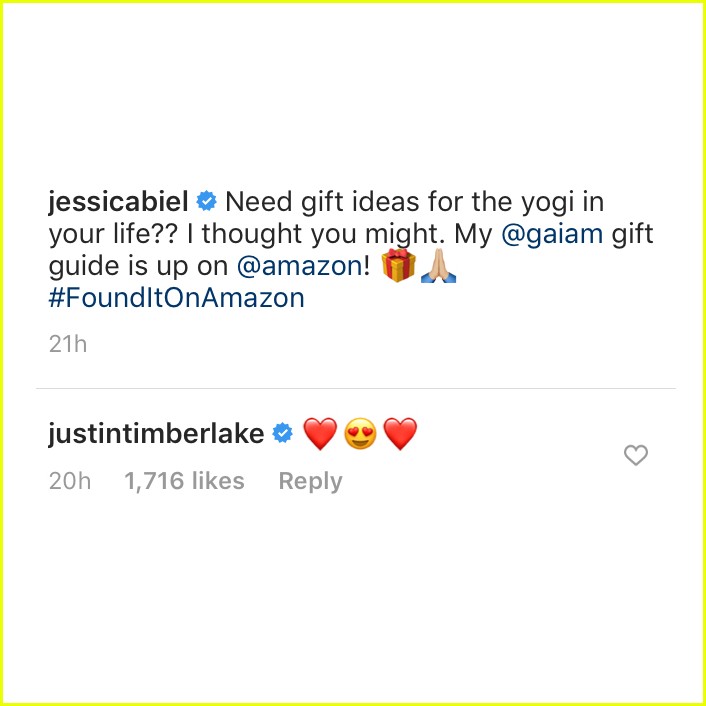This screenshot has width=706, height=706.
Task: Click the gift box emoji
Action: (x=398, y=265)
